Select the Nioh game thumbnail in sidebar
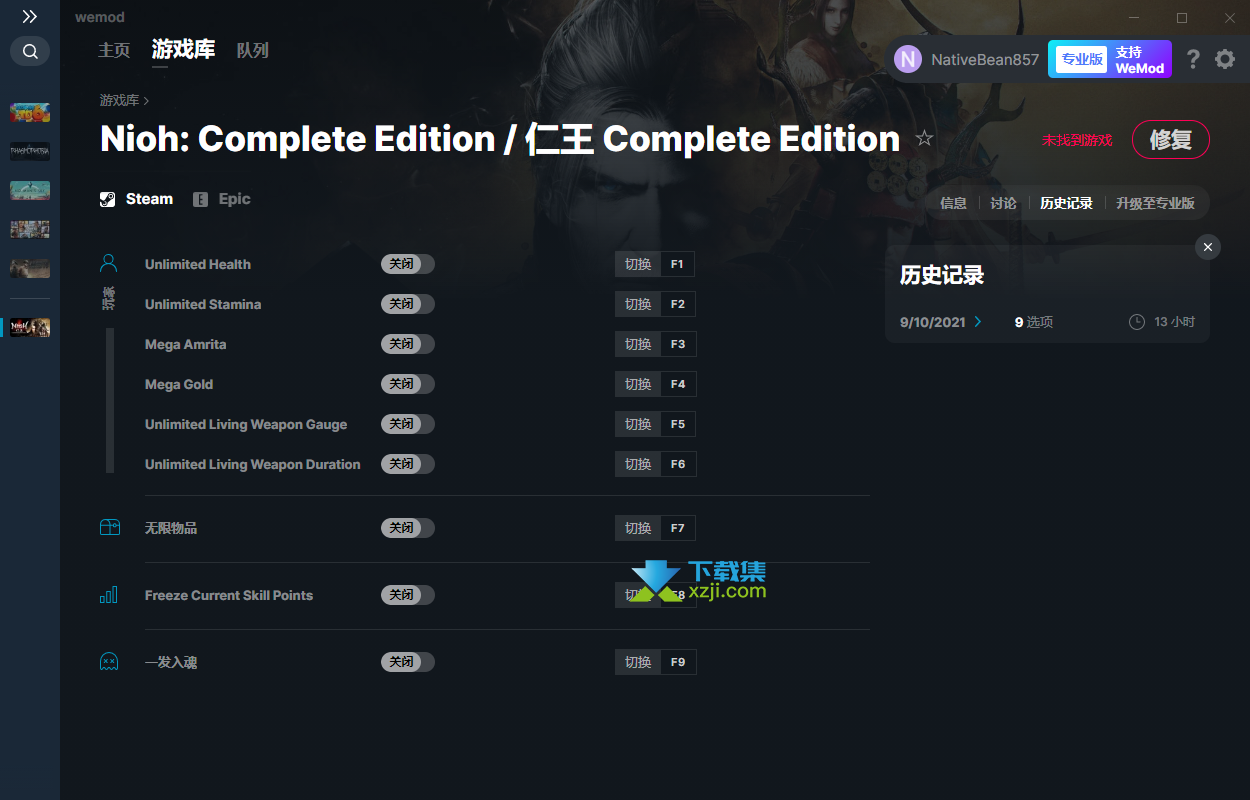Image resolution: width=1250 pixels, height=800 pixels. click(x=30, y=327)
